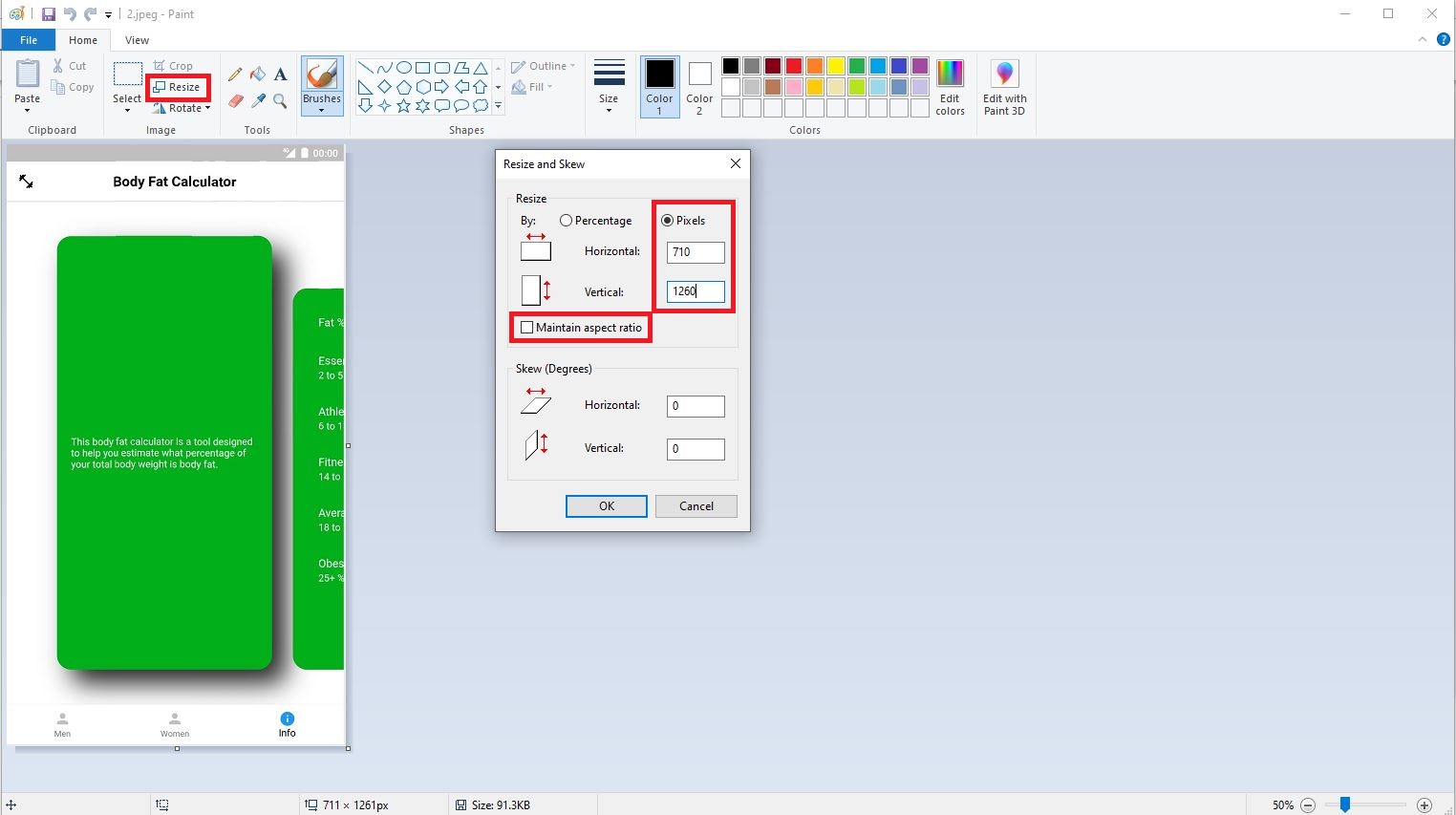The width and height of the screenshot is (1456, 815).
Task: Select the Eraser tool
Action: [235, 99]
